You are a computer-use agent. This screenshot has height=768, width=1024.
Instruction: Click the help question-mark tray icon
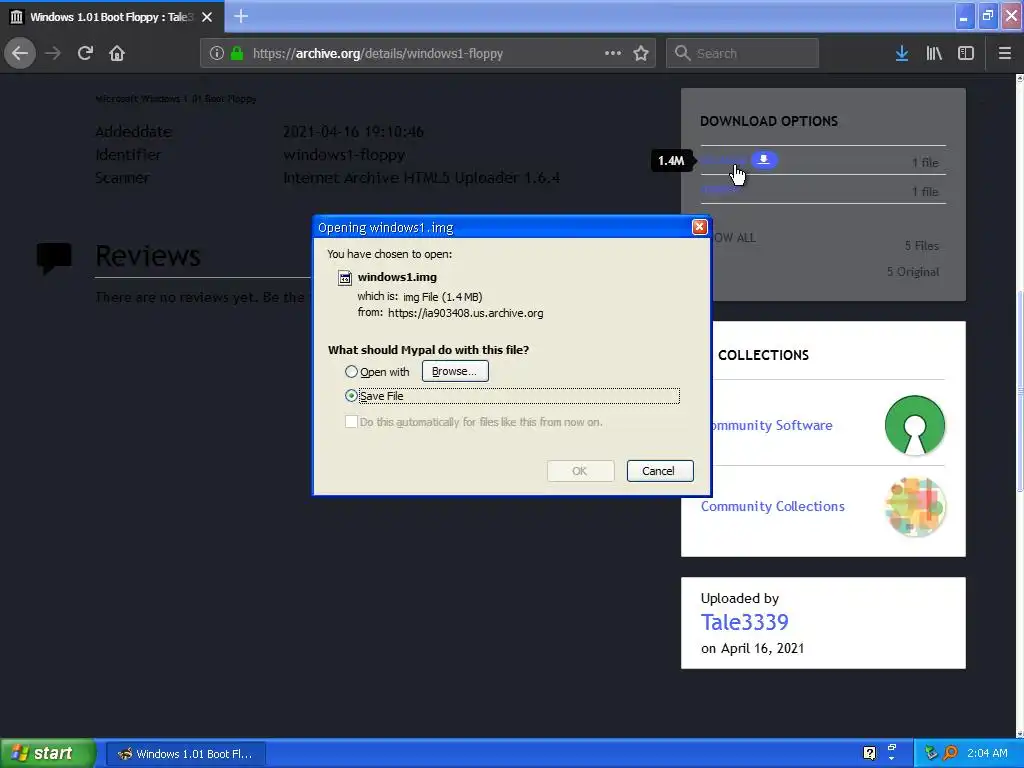(x=869, y=754)
